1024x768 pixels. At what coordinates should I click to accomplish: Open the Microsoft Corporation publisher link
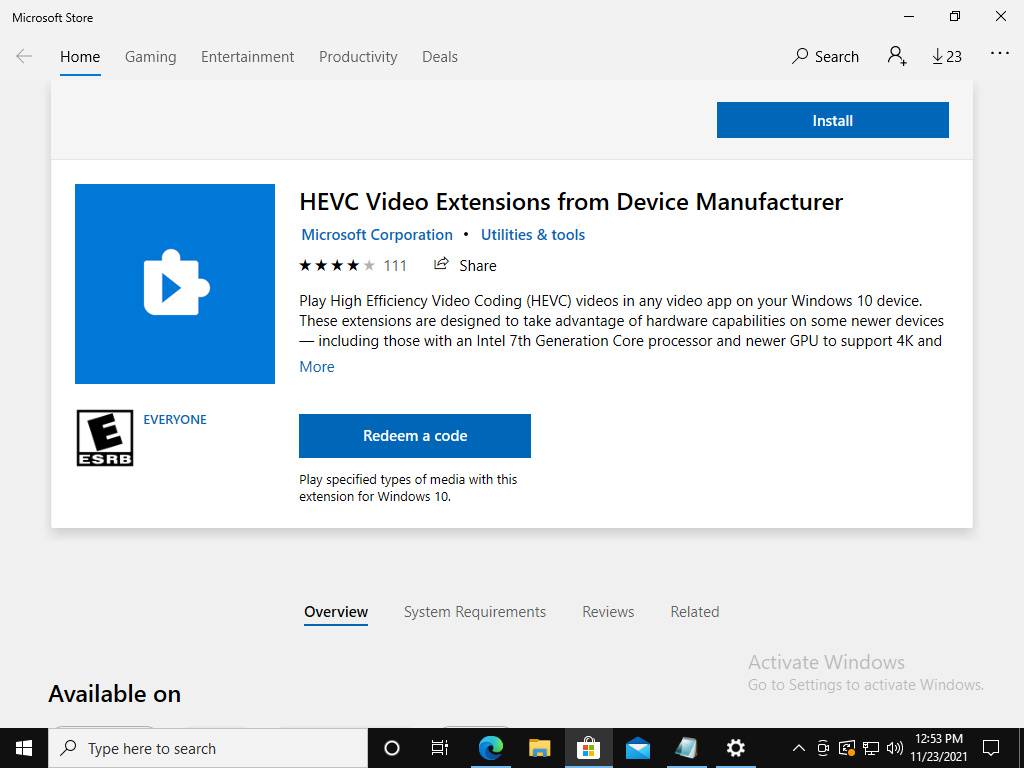(377, 235)
